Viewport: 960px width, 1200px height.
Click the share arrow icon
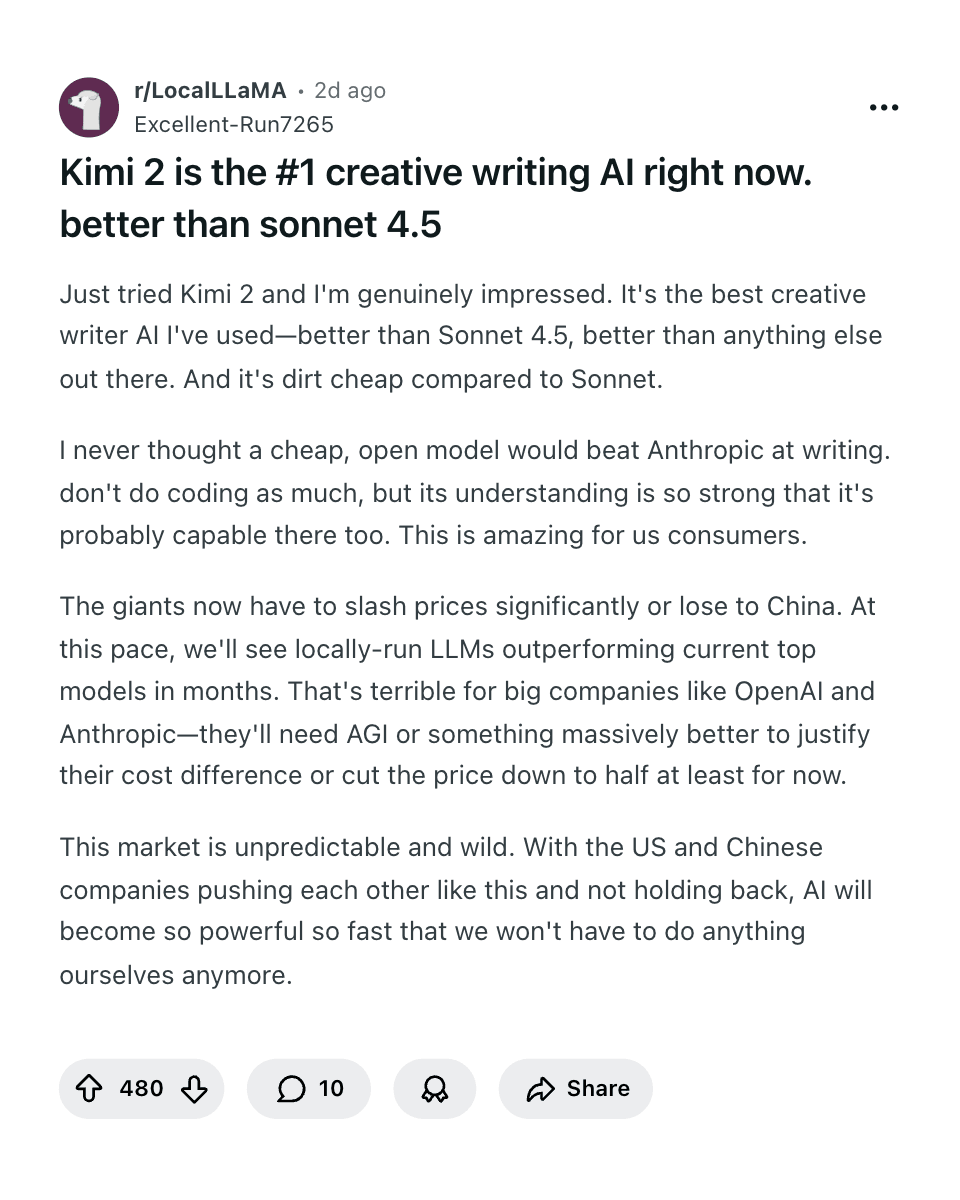(541, 1088)
